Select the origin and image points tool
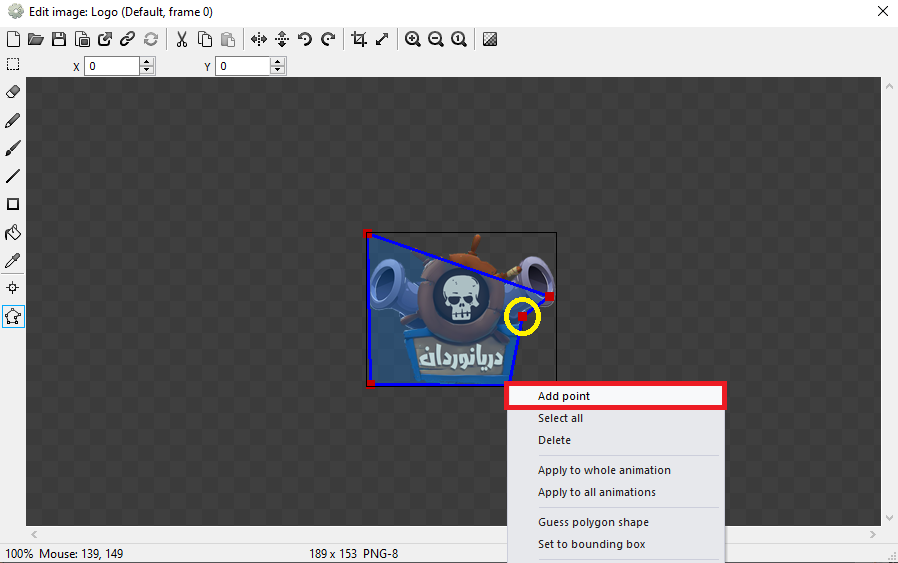This screenshot has height=563, width=898. click(x=13, y=288)
